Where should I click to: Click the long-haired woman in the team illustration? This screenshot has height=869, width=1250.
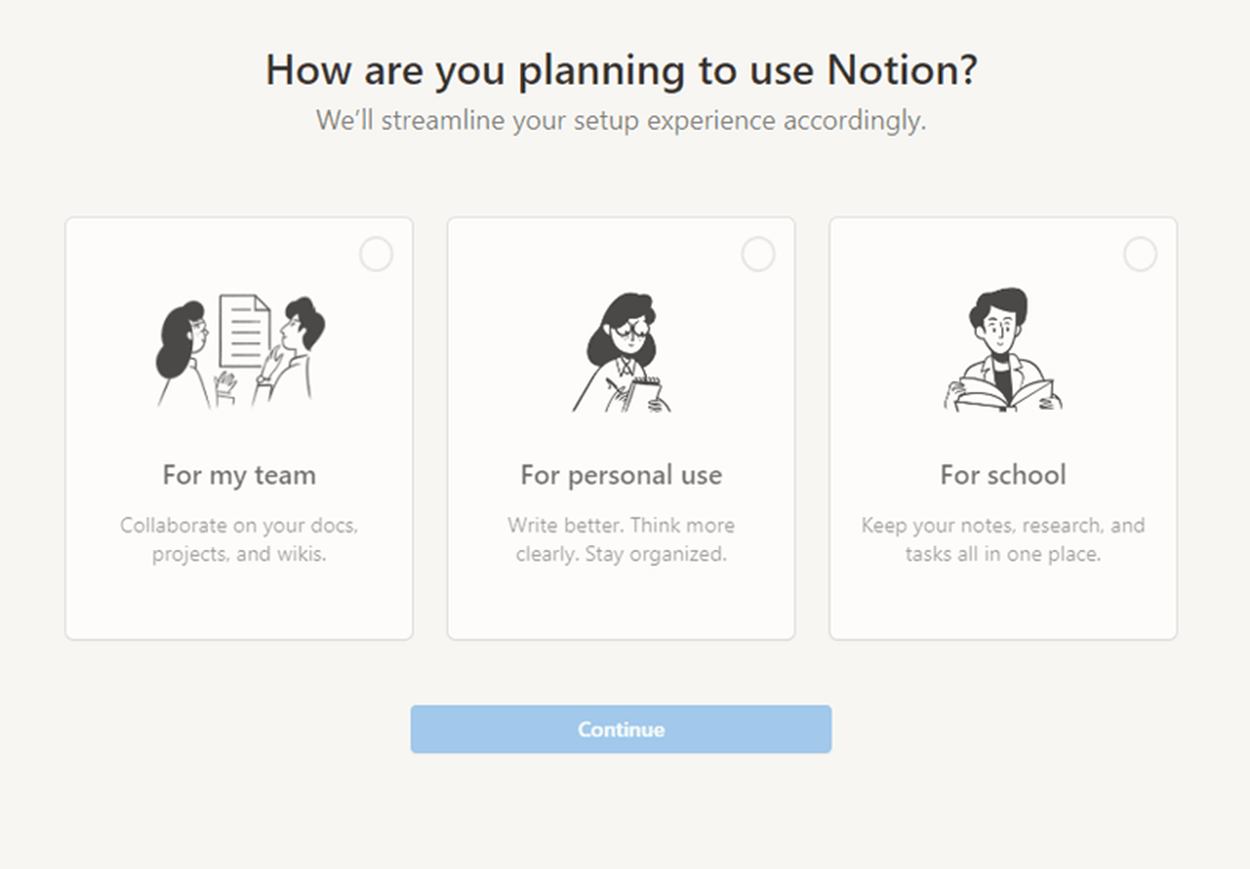coord(183,345)
